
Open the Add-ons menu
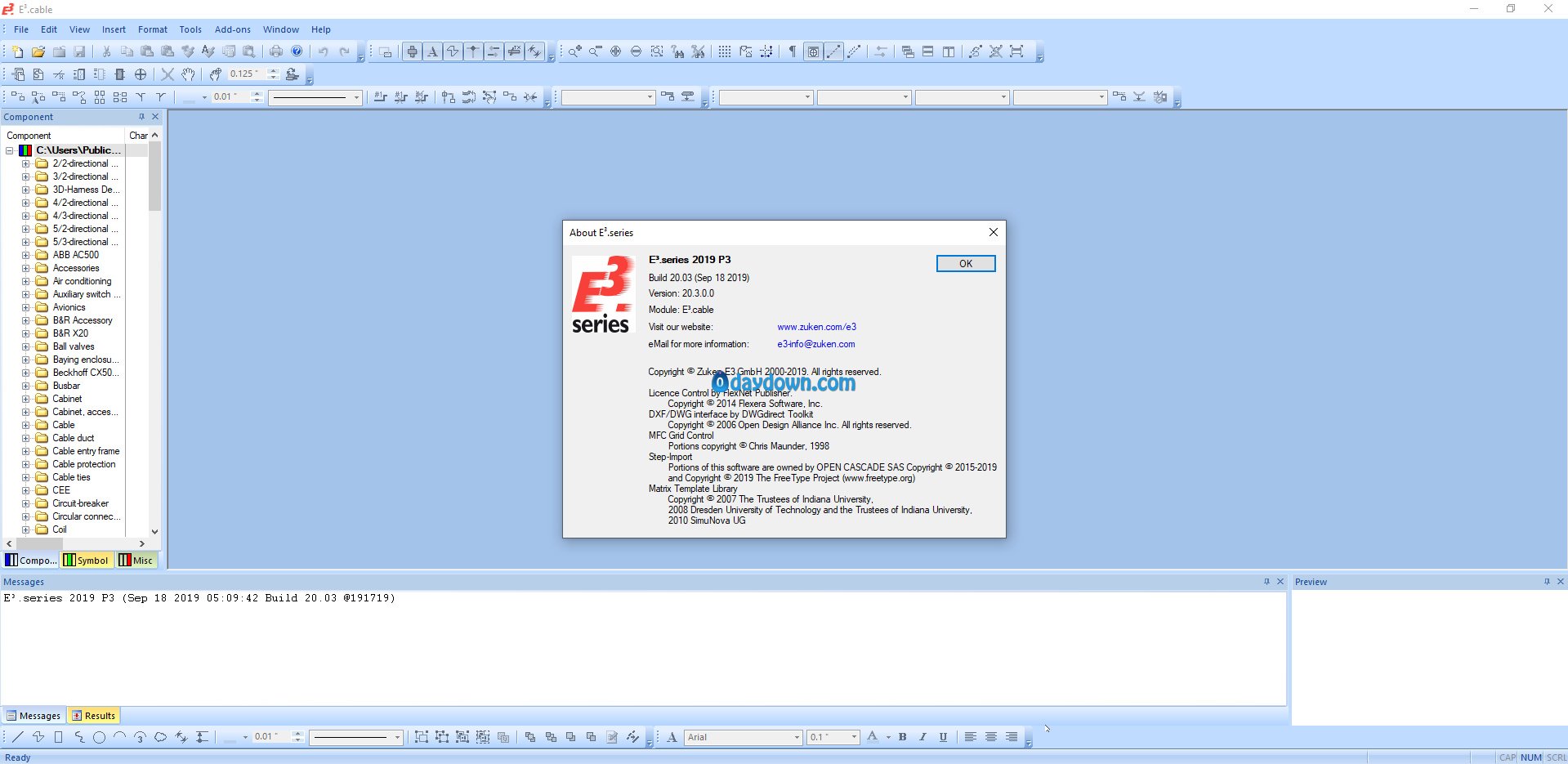pyautogui.click(x=233, y=29)
